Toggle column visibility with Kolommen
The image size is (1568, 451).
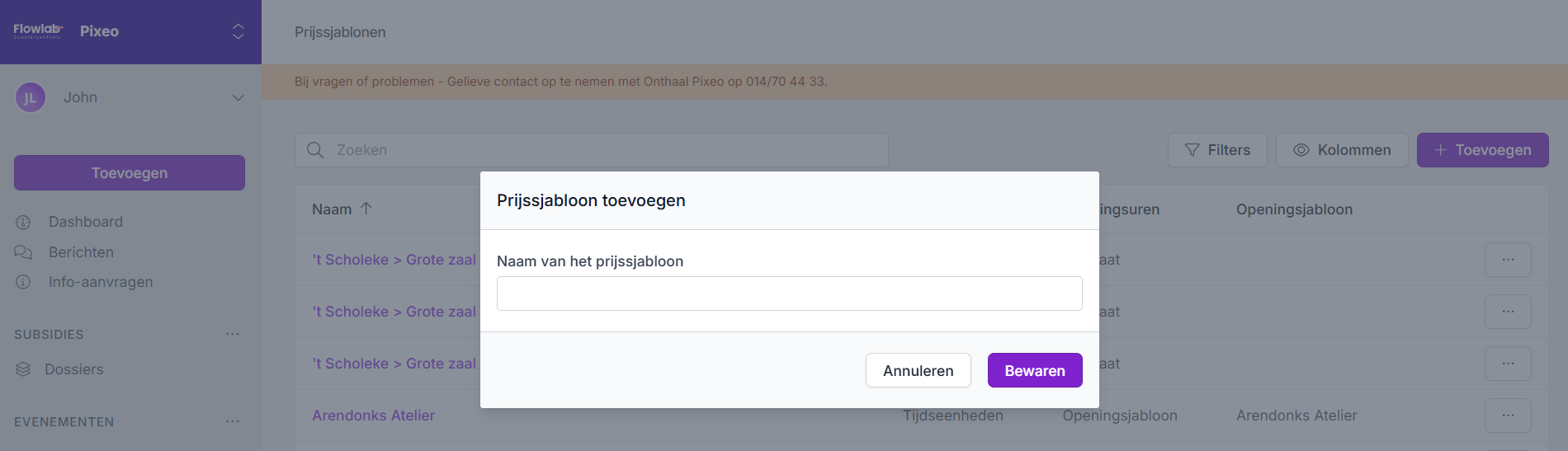(1342, 150)
